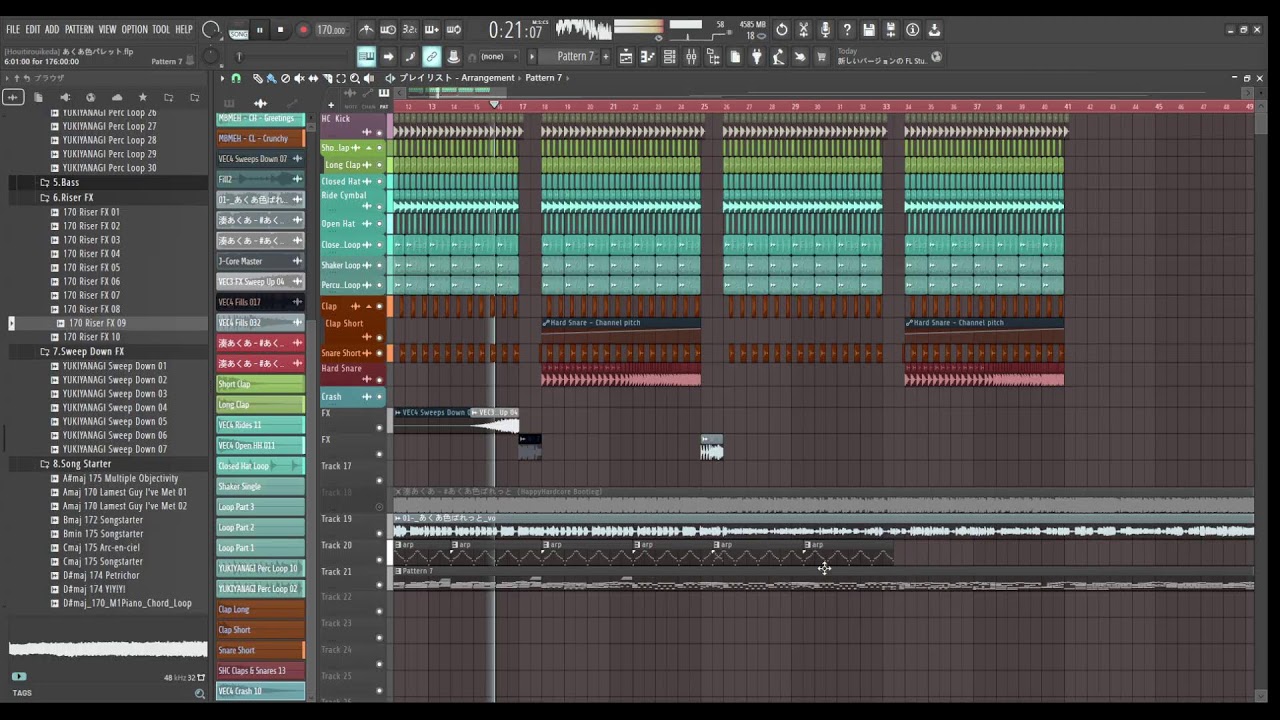Collapse the Clap track group arrow
Image resolution: width=1280 pixels, height=720 pixels.
coord(368,306)
